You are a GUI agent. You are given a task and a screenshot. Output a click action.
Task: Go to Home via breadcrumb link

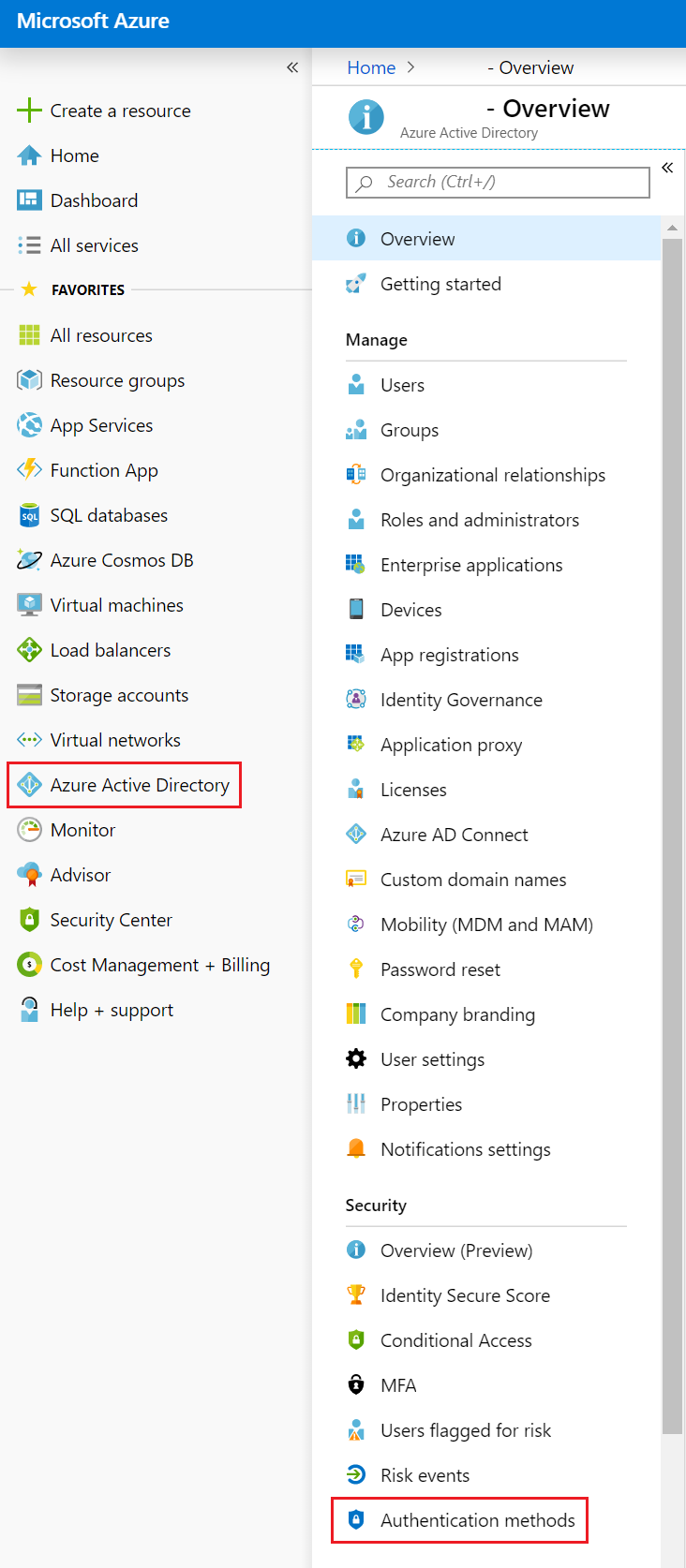(371, 67)
